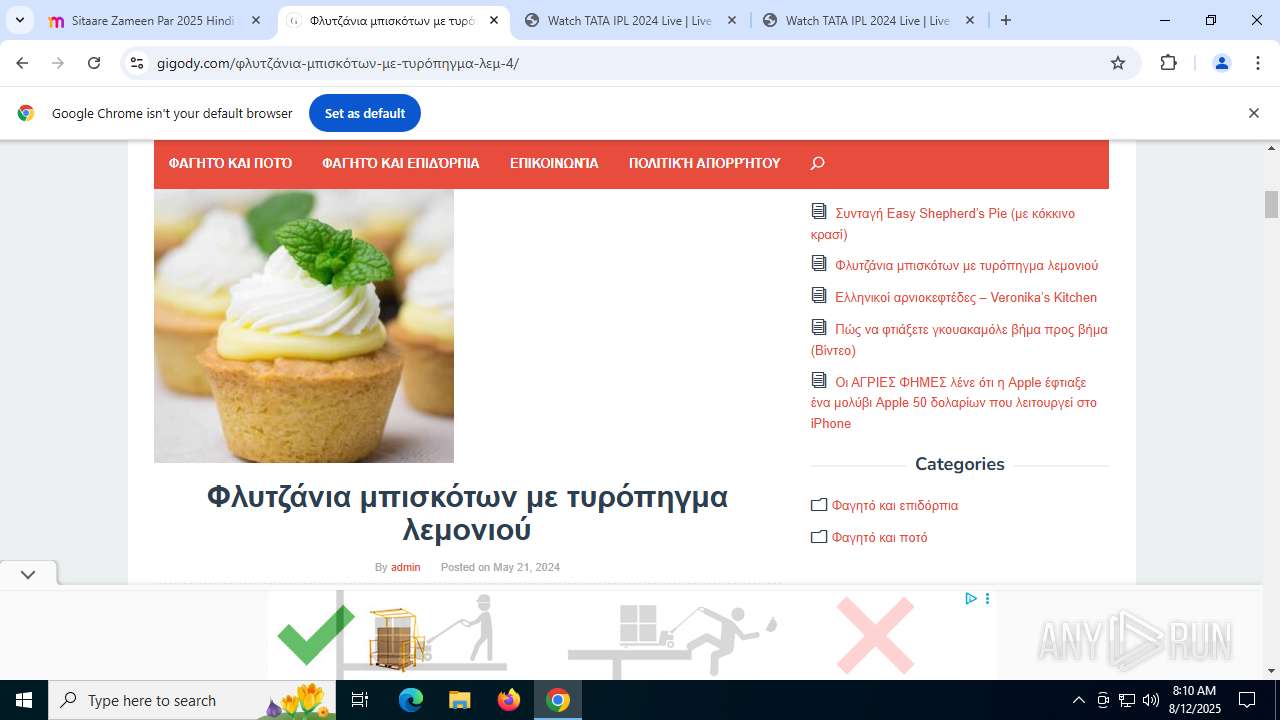
Task: Launch Firefox from taskbar
Action: click(508, 700)
